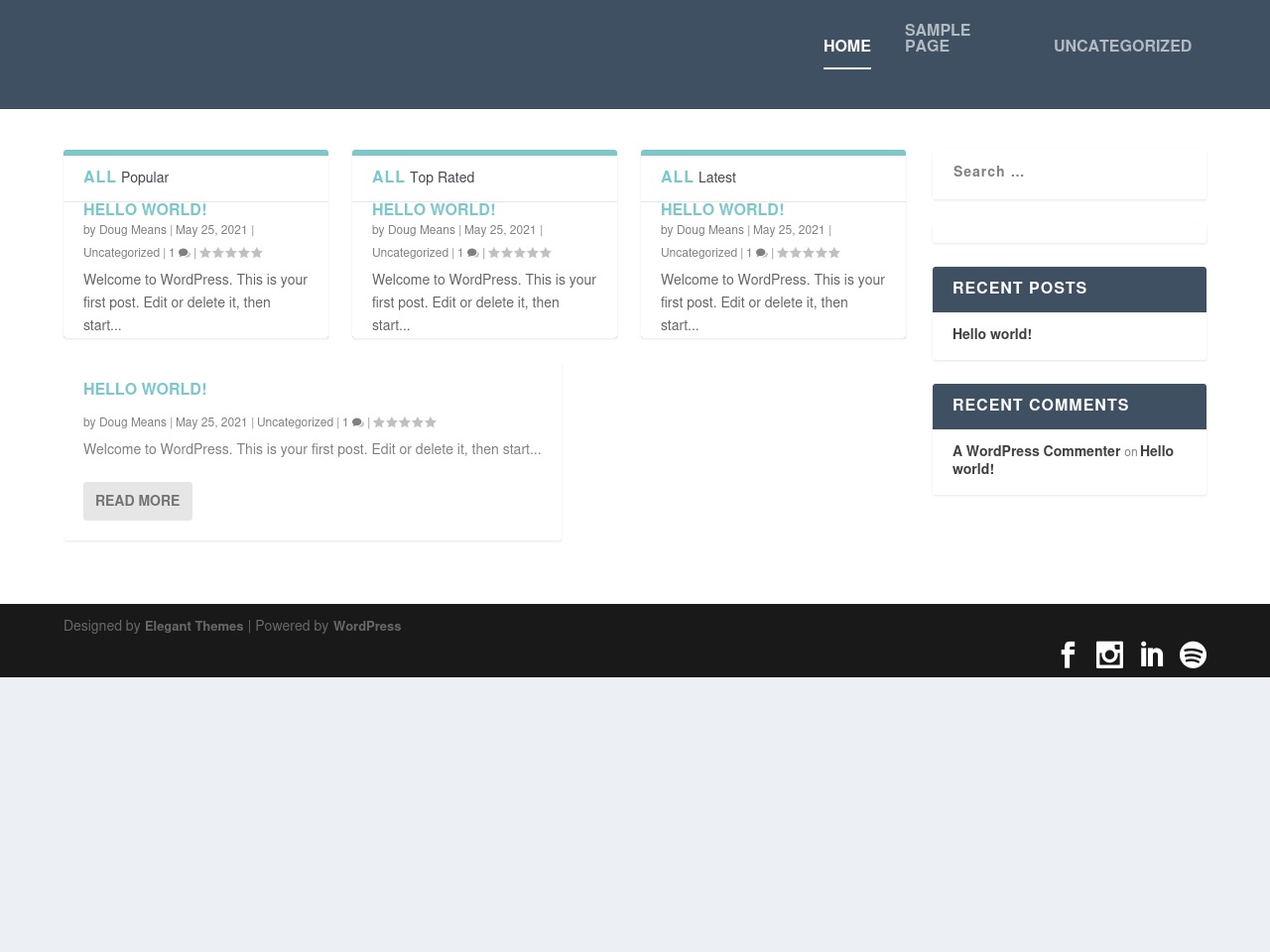The image size is (1270, 952).
Task: Open the LinkedIn social icon in footer
Action: click(x=1152, y=654)
